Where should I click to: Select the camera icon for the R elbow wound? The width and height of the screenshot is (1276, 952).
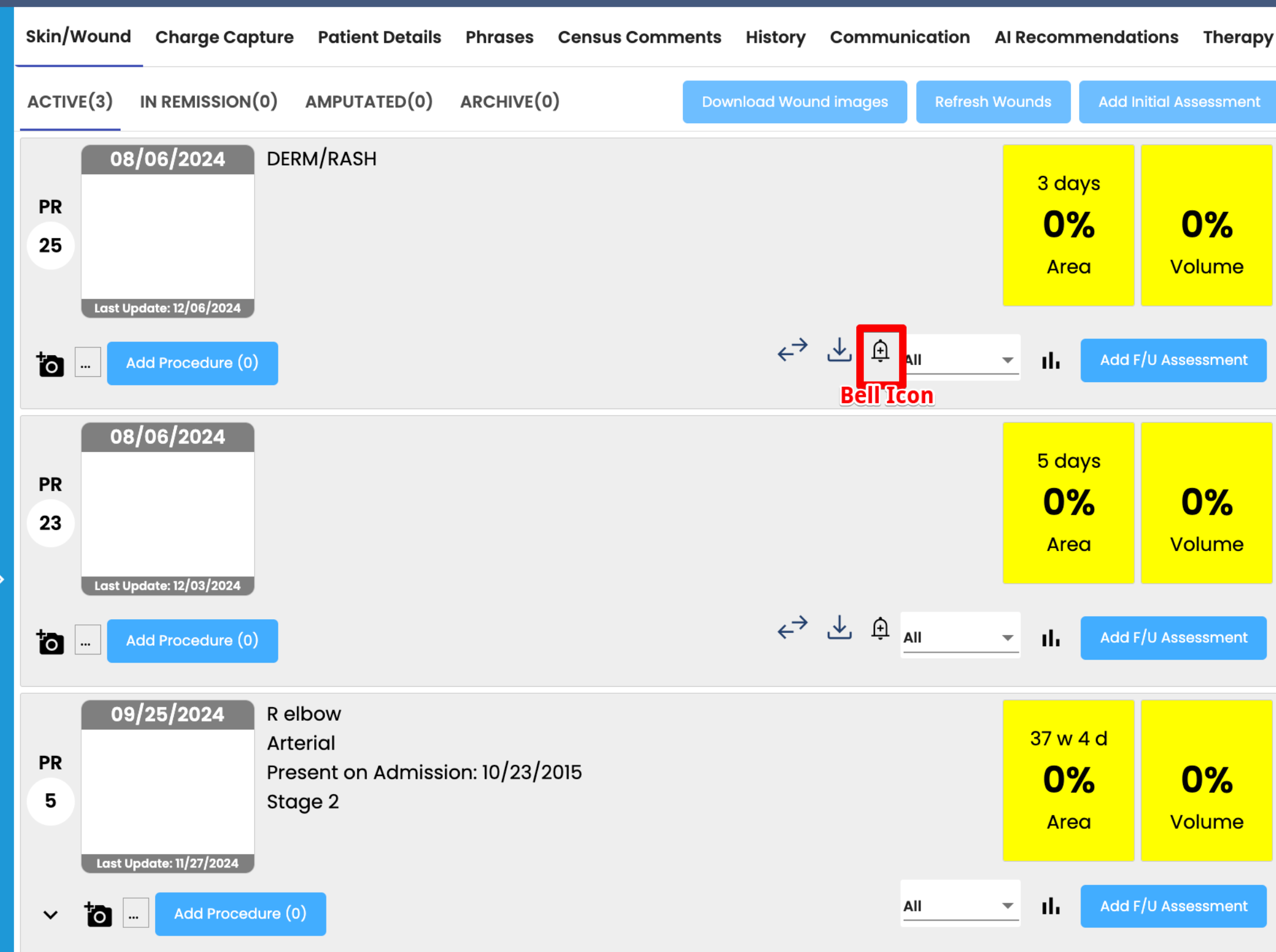pos(99,914)
